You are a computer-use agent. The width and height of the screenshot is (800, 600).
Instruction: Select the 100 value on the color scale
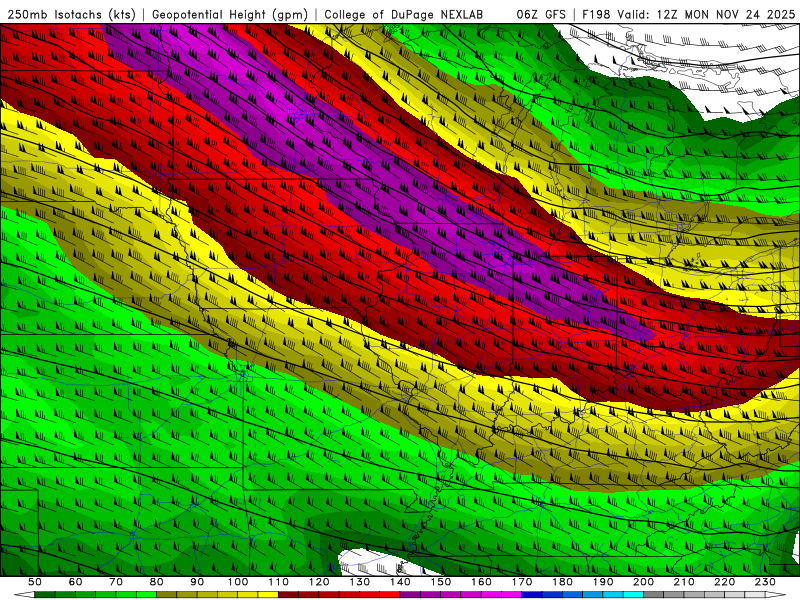238,582
